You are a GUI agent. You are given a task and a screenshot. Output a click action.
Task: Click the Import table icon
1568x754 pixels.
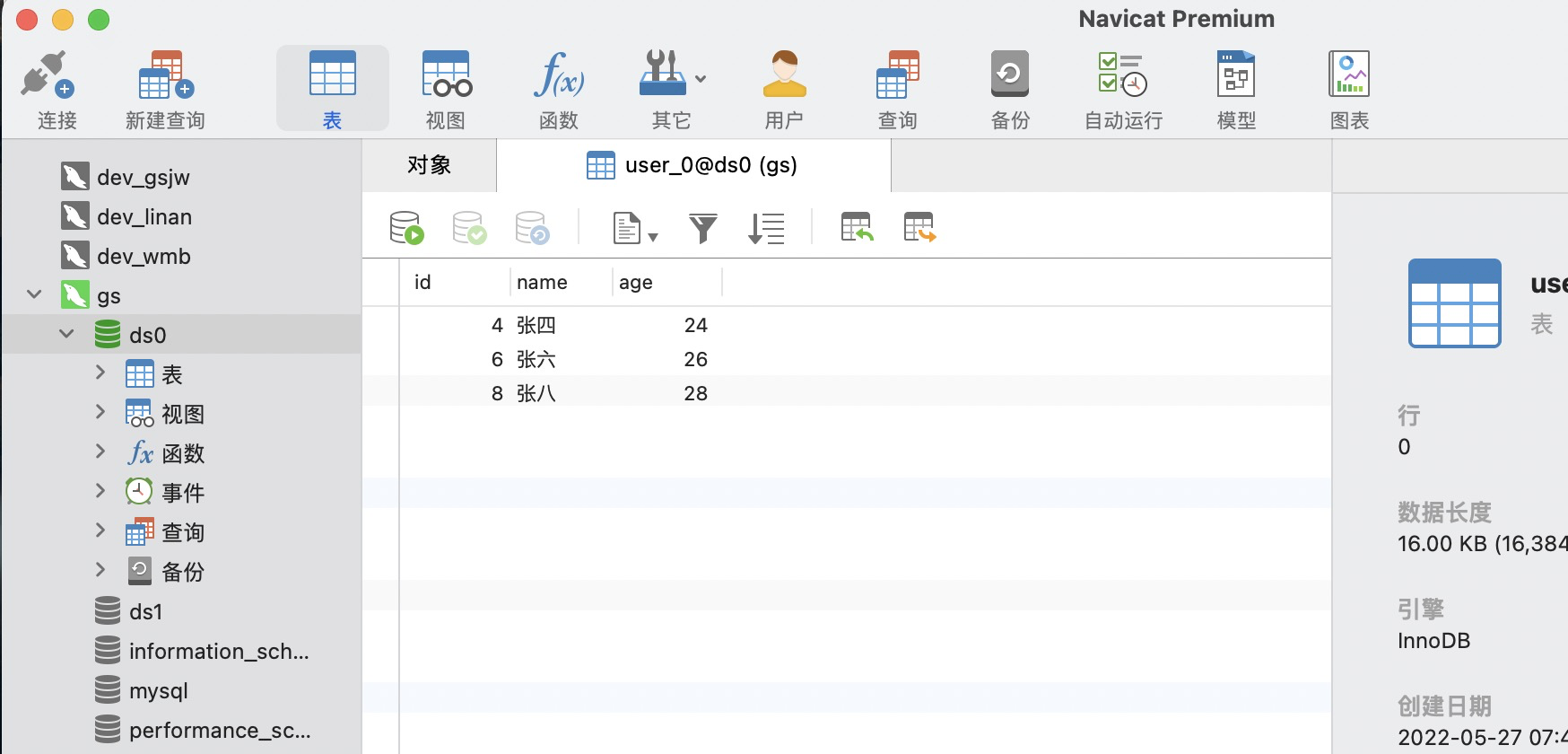857,228
